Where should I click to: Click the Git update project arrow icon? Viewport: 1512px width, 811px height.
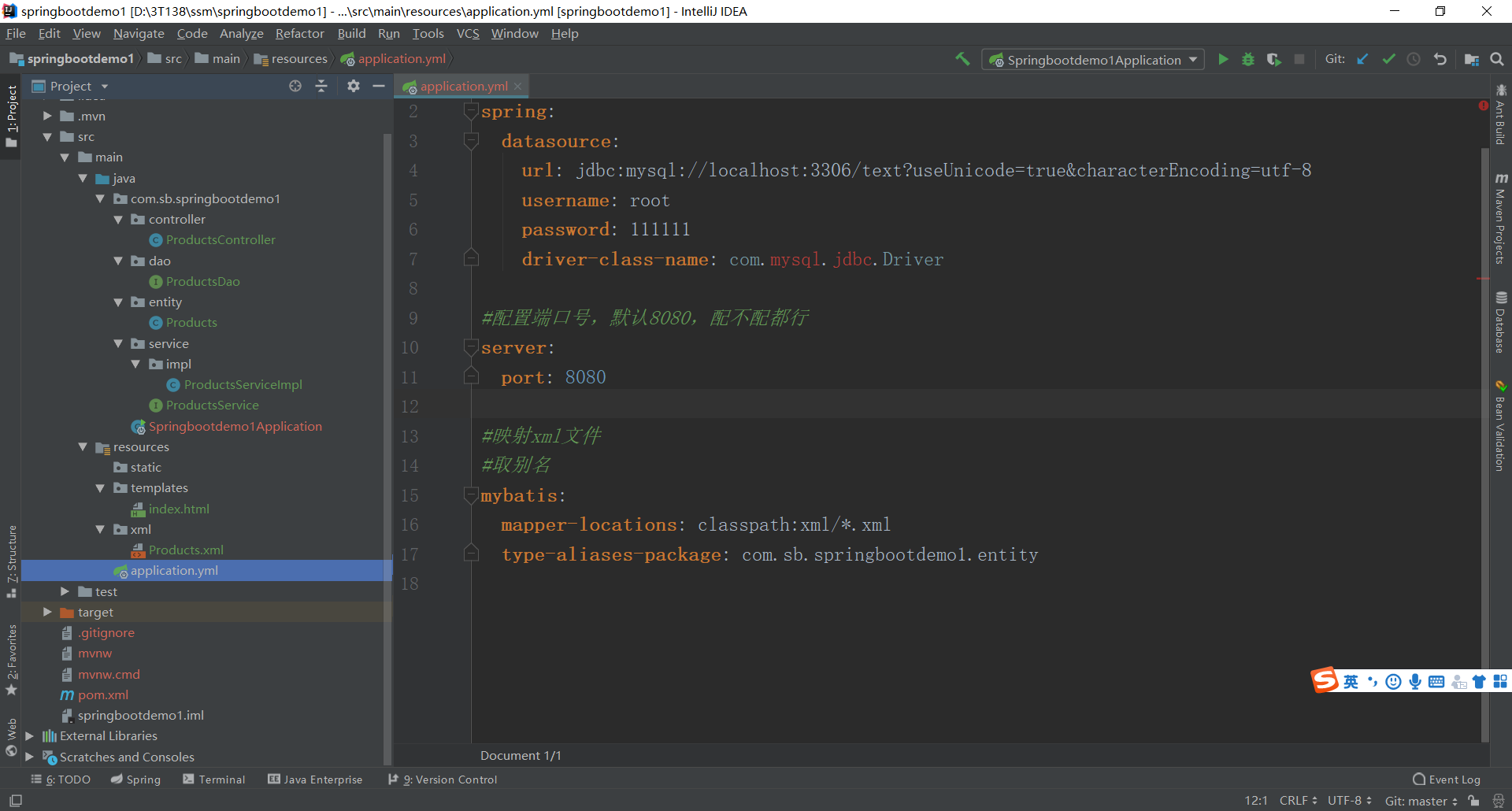click(1362, 59)
